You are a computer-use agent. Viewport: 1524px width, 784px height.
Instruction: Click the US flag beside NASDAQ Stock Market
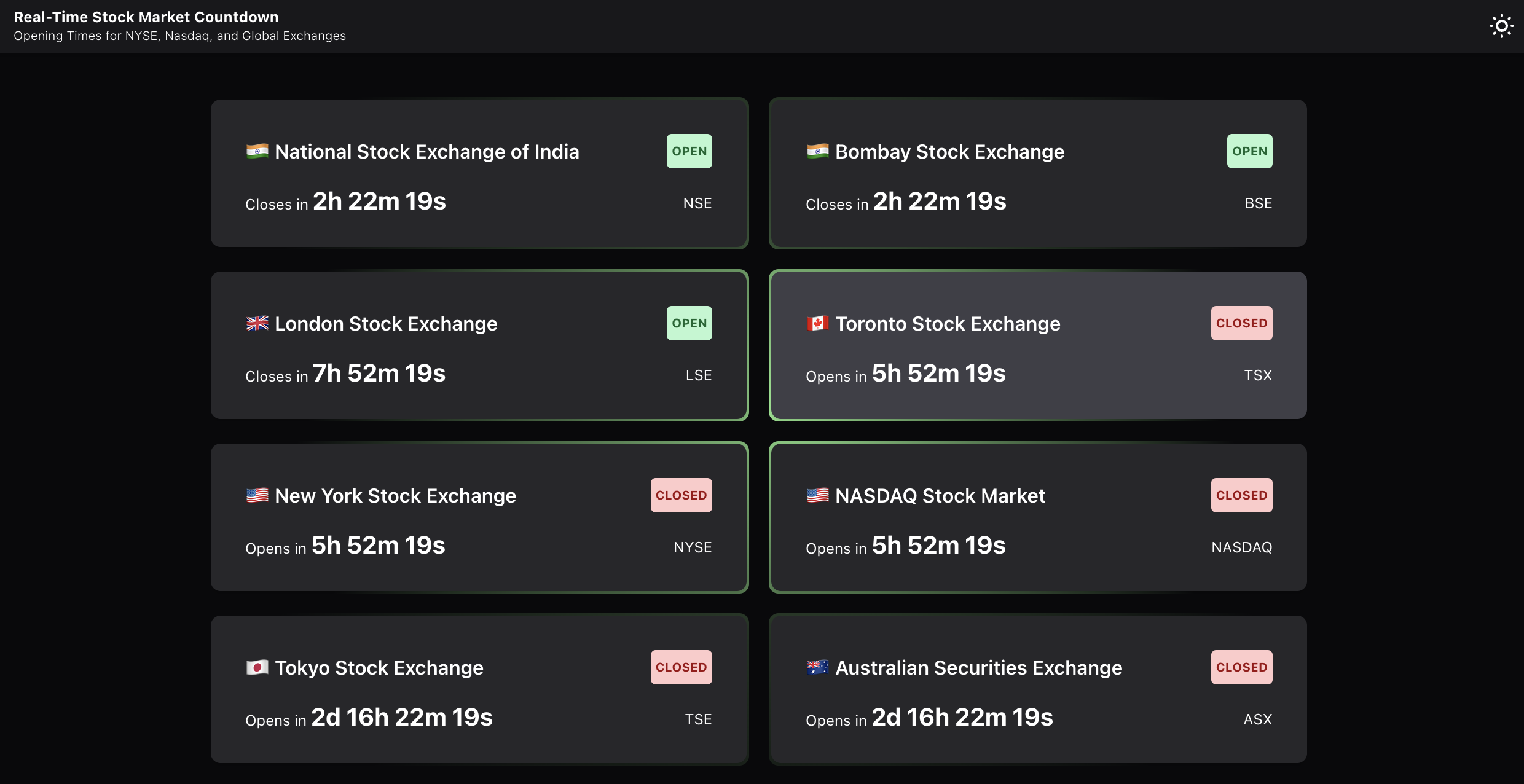point(817,495)
